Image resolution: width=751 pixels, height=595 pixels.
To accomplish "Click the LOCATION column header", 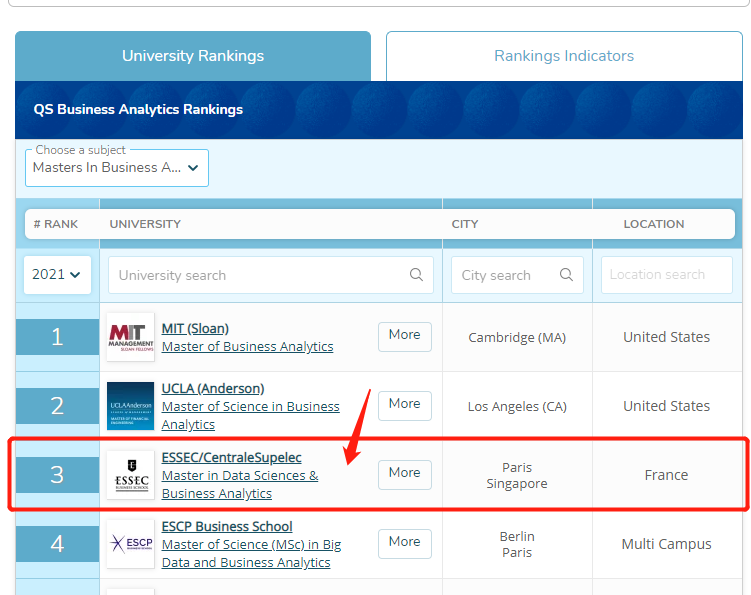I will (654, 224).
